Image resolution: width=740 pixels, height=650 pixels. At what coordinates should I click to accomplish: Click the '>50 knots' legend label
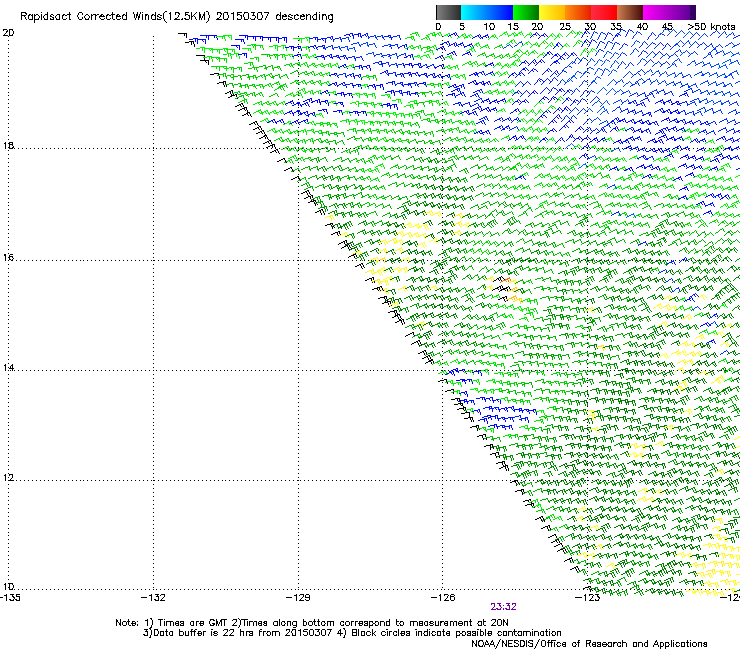712,27
